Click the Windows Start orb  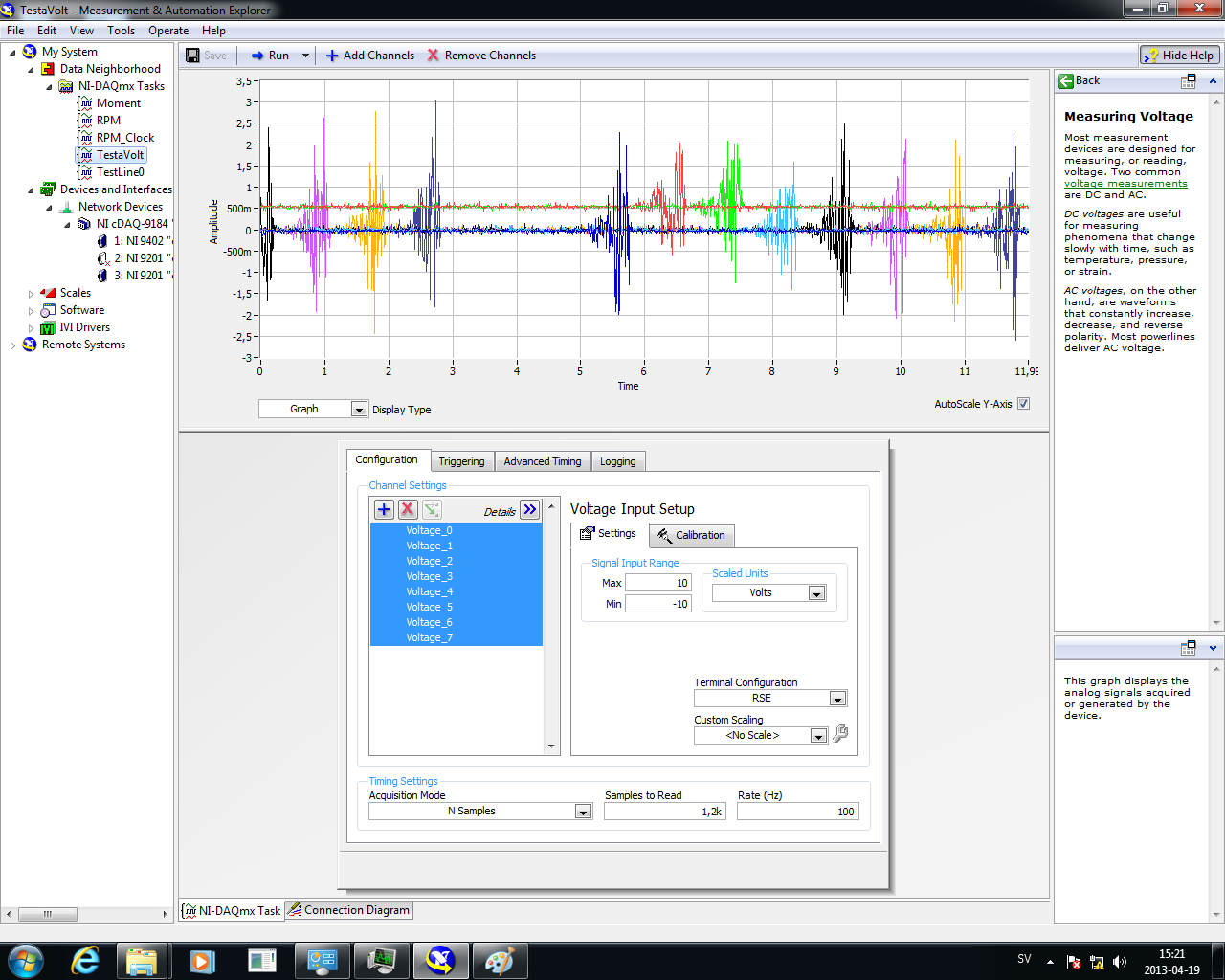(26, 960)
